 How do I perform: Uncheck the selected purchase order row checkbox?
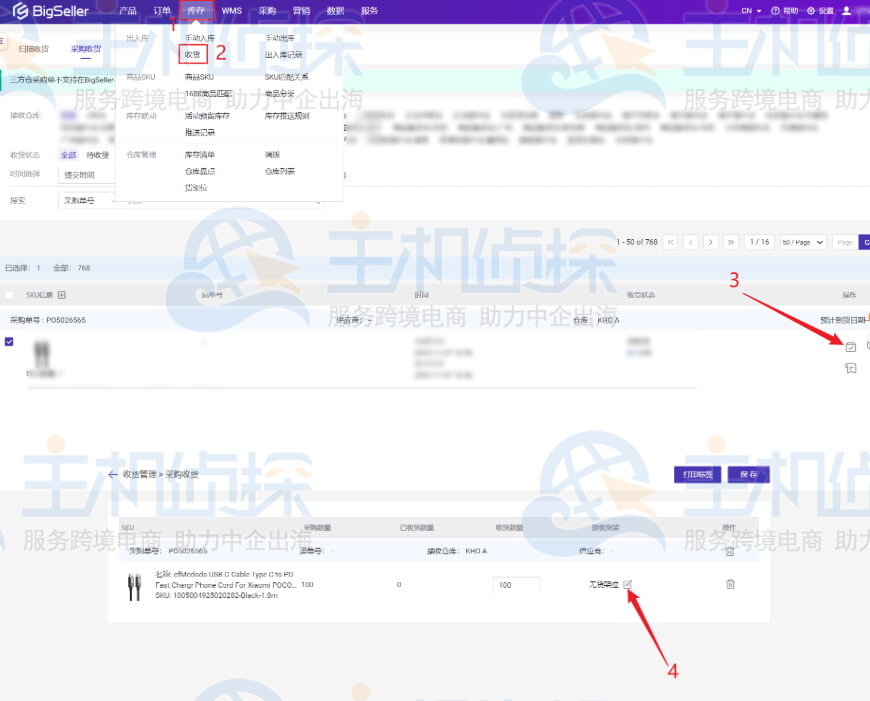9,342
